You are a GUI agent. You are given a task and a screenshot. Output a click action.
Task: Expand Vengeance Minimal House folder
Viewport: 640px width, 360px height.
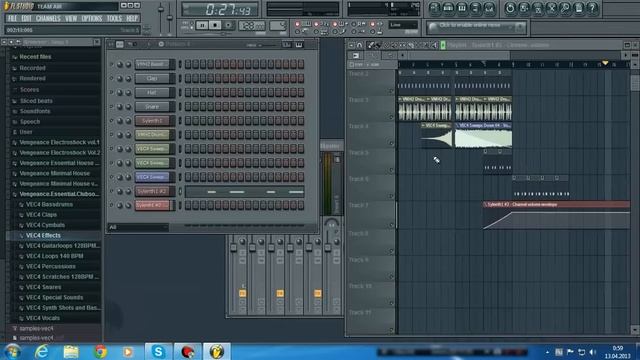pyautogui.click(x=54, y=173)
